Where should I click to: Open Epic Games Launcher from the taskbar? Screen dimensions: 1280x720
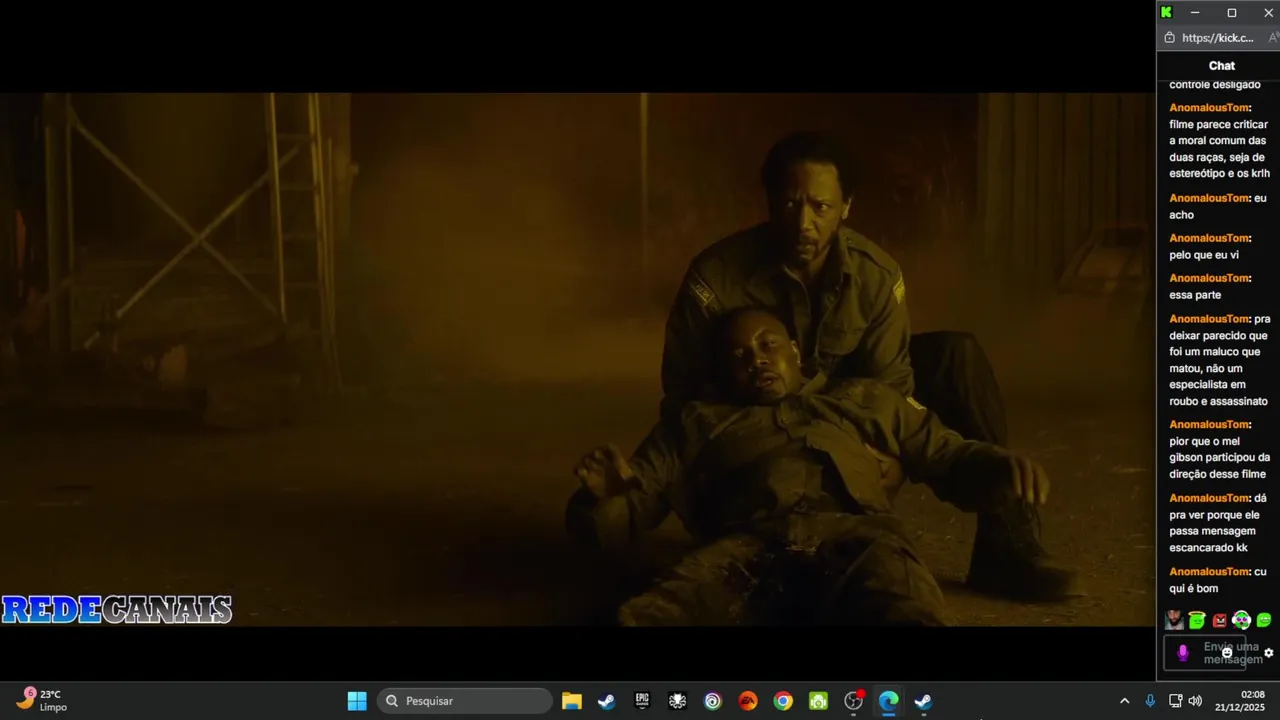coord(642,701)
